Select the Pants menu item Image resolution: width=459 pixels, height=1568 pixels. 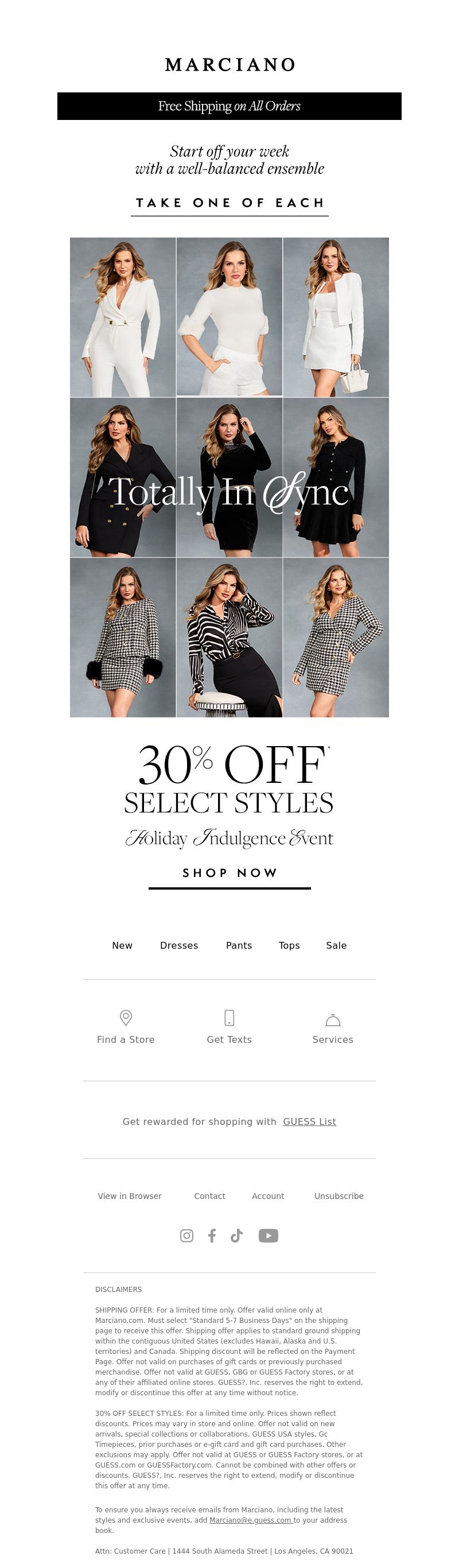(x=239, y=945)
